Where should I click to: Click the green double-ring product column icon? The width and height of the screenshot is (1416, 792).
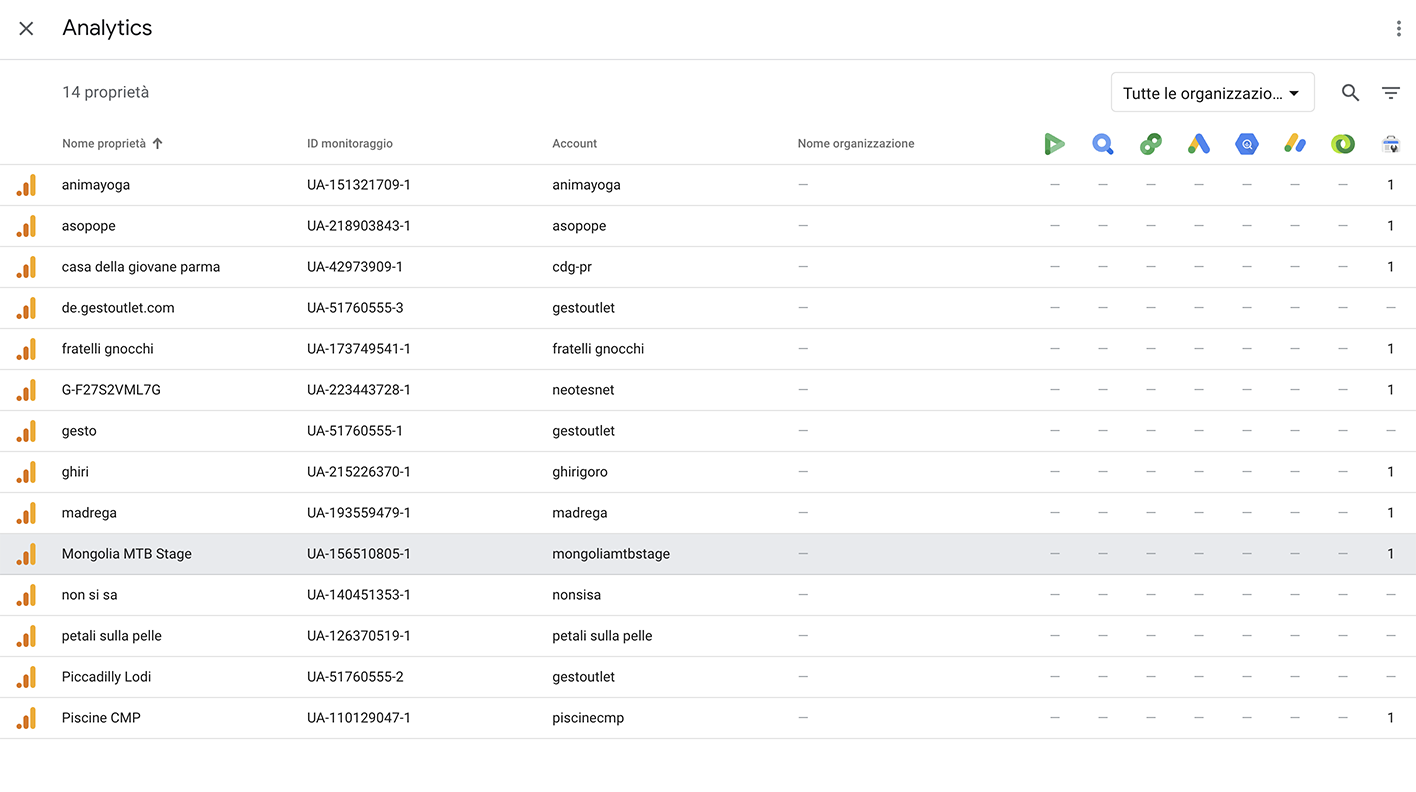pyautogui.click(x=1342, y=145)
